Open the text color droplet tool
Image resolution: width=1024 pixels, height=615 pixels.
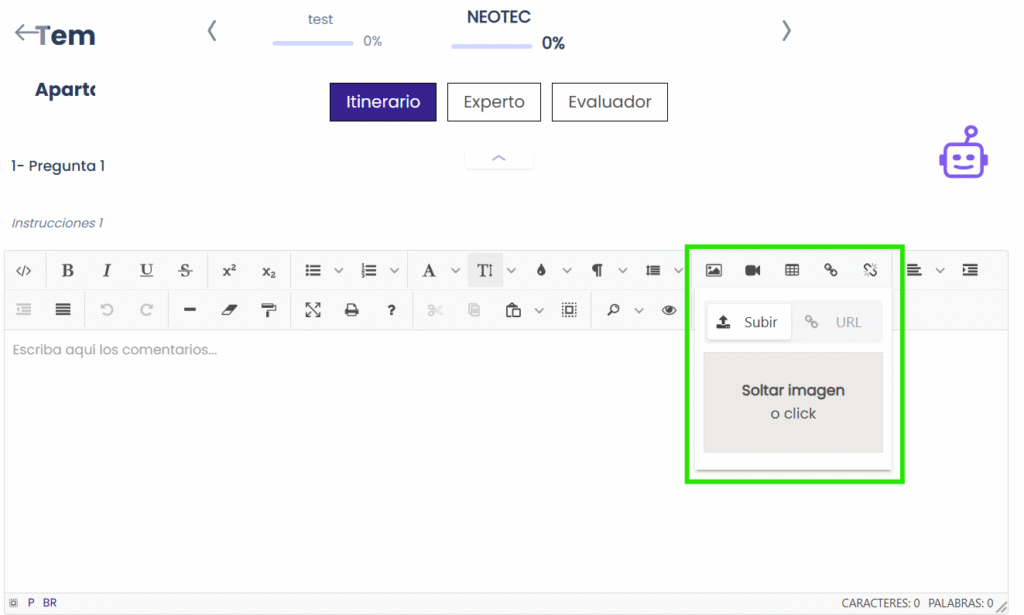[541, 270]
